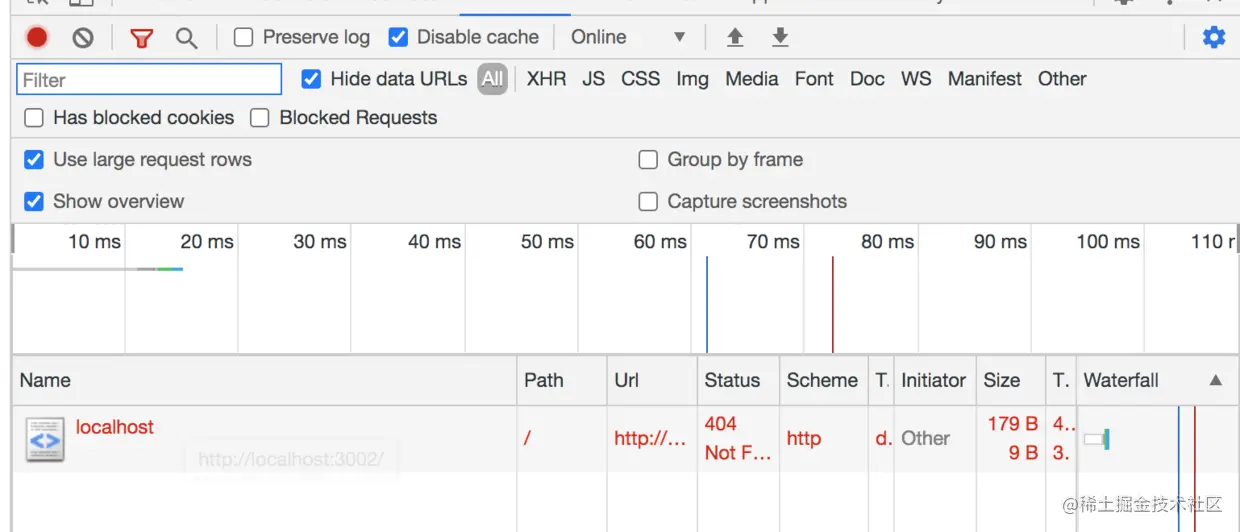Check Blocked Requests
1240x532 pixels.
click(260, 118)
